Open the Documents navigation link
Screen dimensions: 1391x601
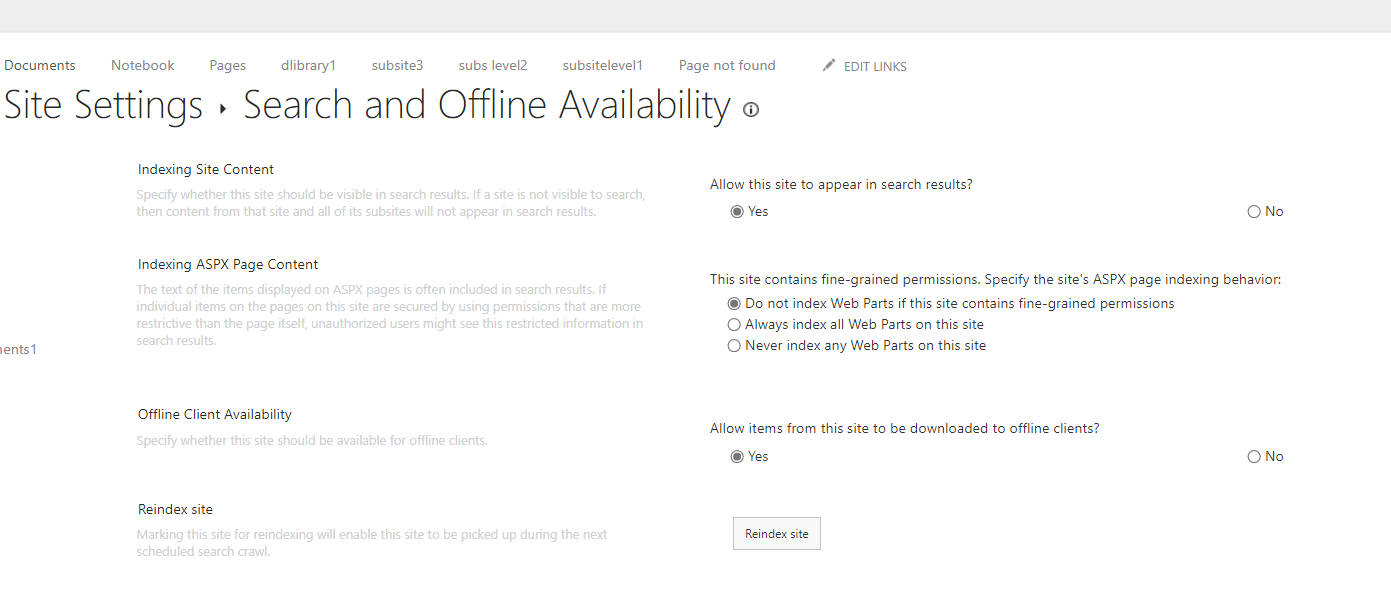(40, 66)
